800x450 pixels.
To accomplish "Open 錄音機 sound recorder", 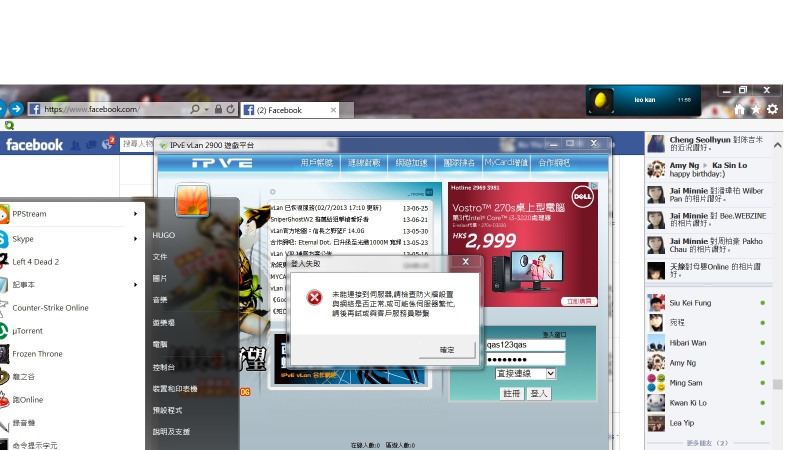I will point(23,422).
